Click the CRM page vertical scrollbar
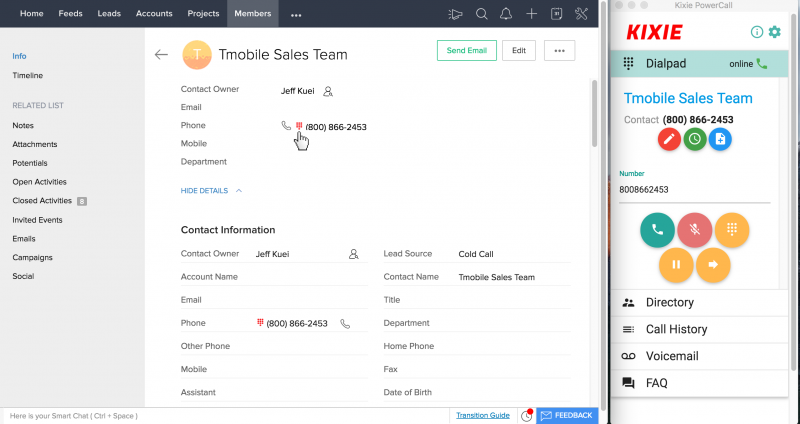The image size is (800, 424). pos(594,114)
